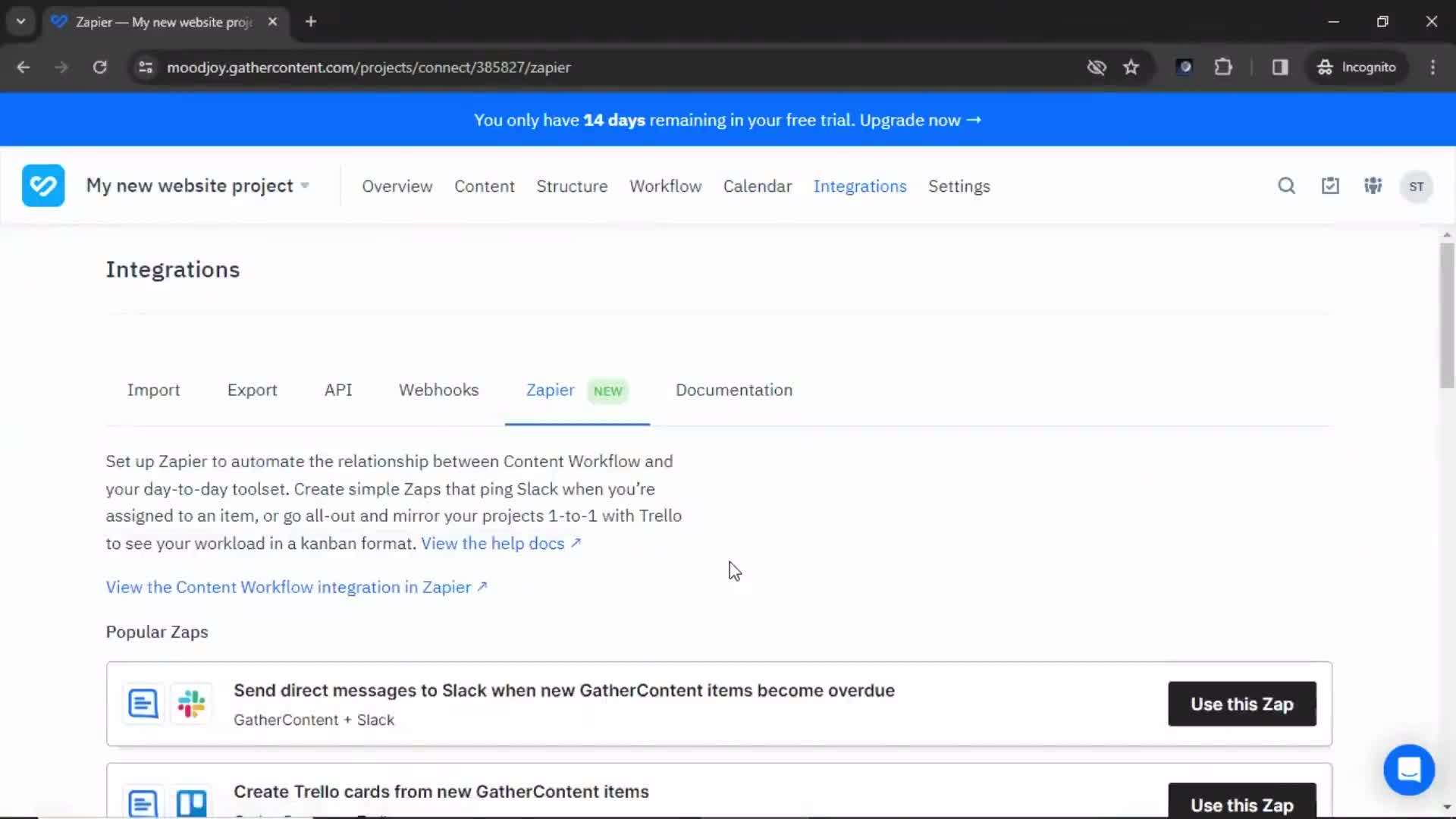
Task: Open Content in top navigation
Action: (484, 187)
